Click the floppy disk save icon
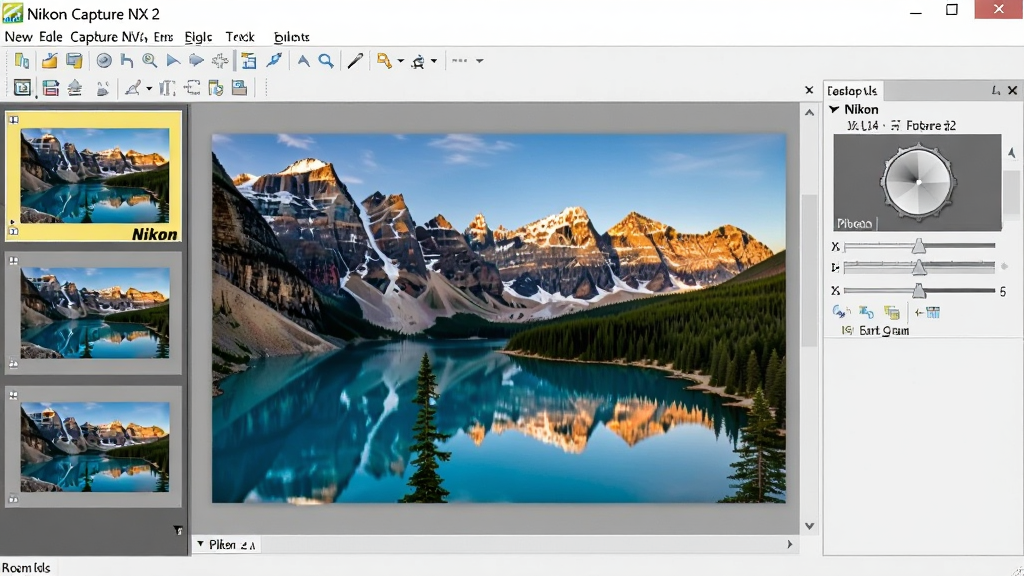Image resolution: width=1024 pixels, height=576 pixels. pos(50,88)
